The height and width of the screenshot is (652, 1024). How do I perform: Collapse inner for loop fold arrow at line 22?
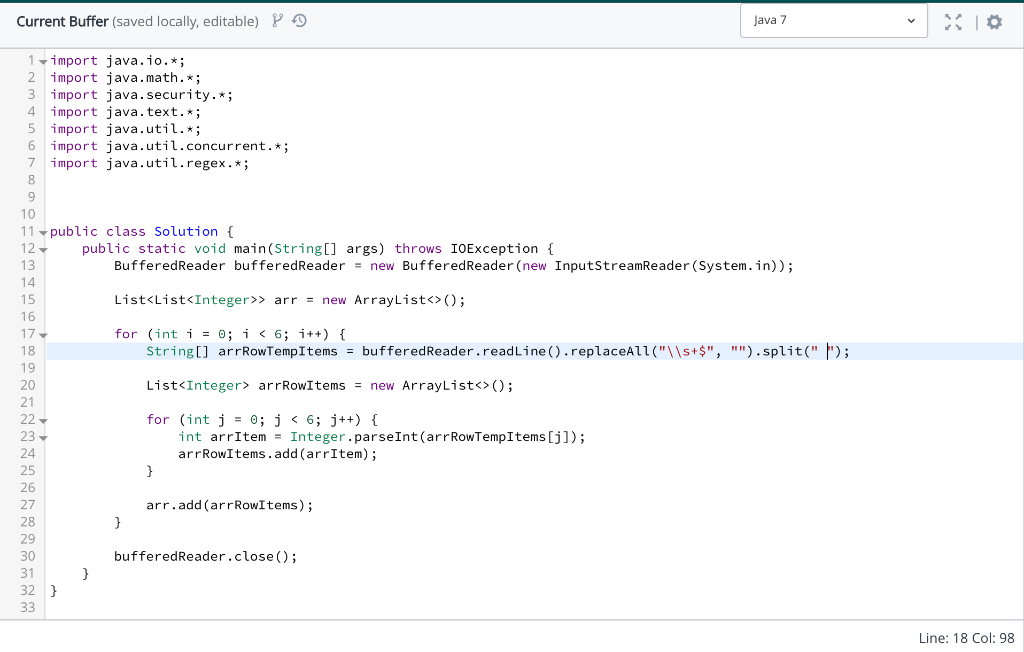[x=43, y=421]
